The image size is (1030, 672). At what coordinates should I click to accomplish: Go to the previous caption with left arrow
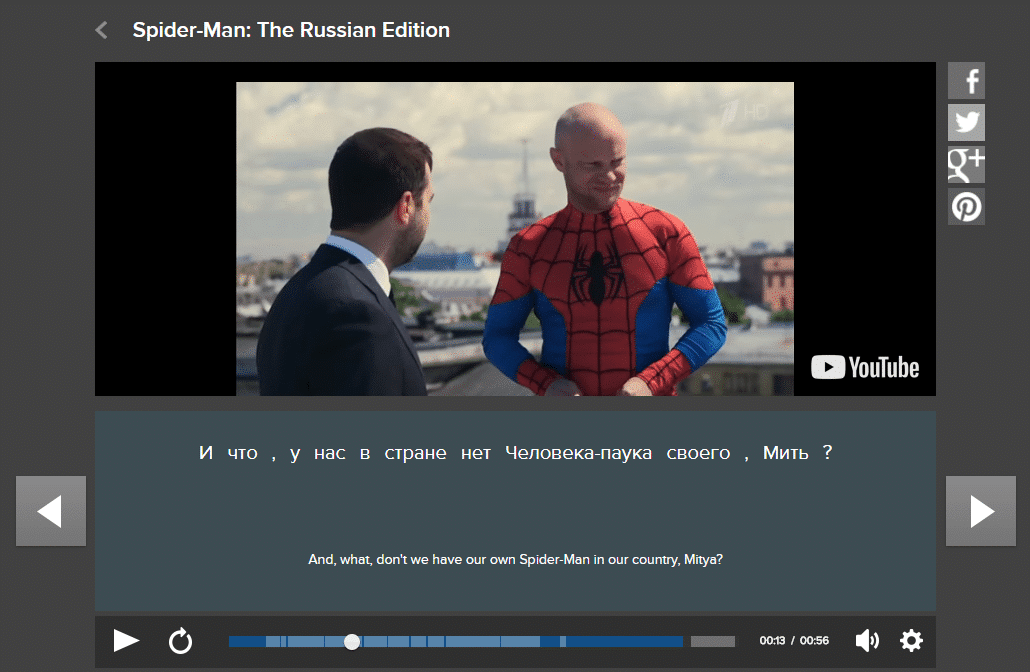51,511
